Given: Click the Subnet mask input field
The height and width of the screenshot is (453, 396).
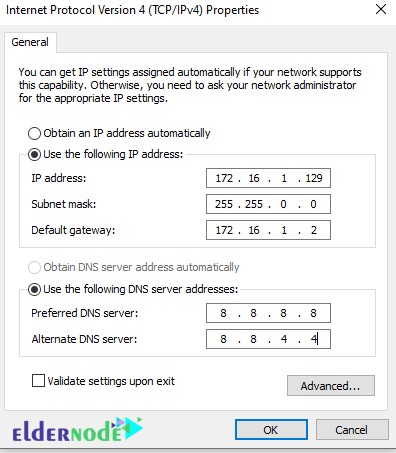Looking at the screenshot, I should click(268, 204).
